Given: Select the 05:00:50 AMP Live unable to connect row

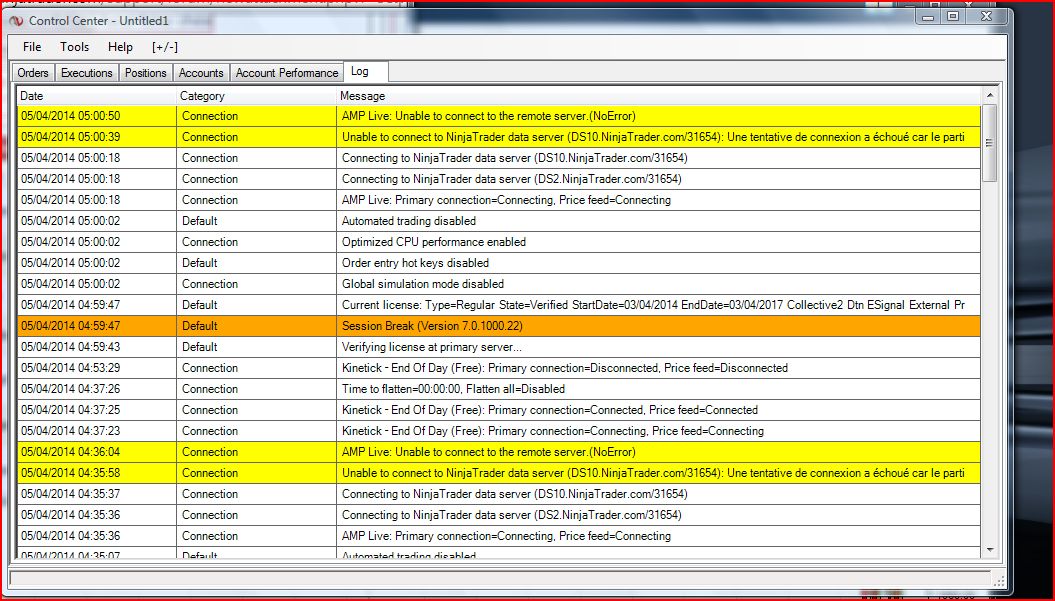Looking at the screenshot, I should (x=499, y=116).
